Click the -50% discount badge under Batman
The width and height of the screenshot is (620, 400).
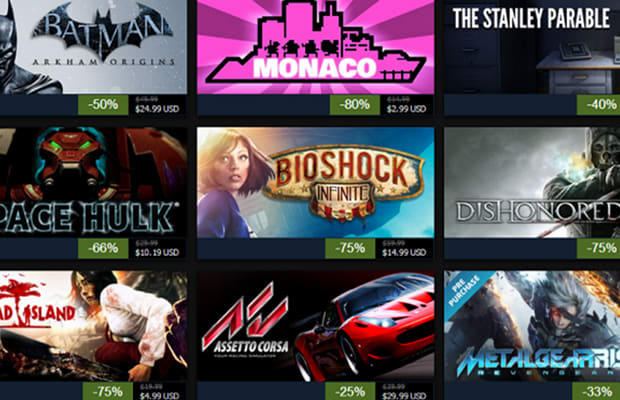(x=103, y=105)
